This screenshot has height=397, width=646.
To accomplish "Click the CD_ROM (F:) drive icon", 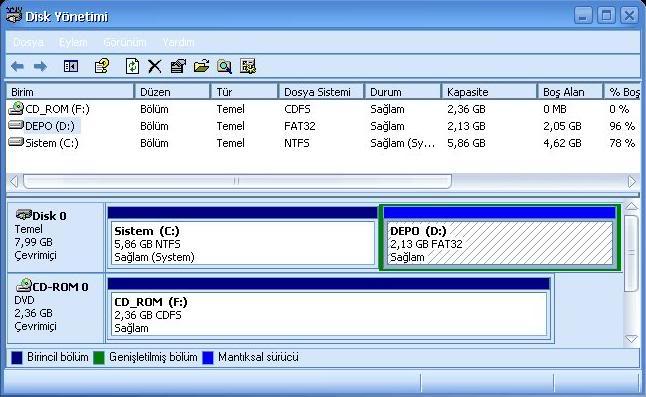I will pyautogui.click(x=16, y=108).
